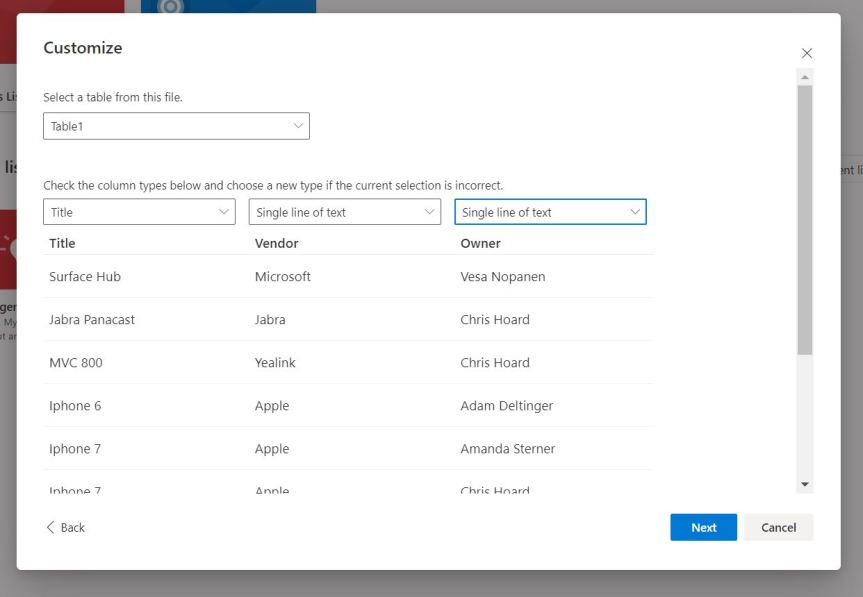Close the Customize dialog with X icon
Image resolution: width=863 pixels, height=597 pixels.
click(x=807, y=53)
